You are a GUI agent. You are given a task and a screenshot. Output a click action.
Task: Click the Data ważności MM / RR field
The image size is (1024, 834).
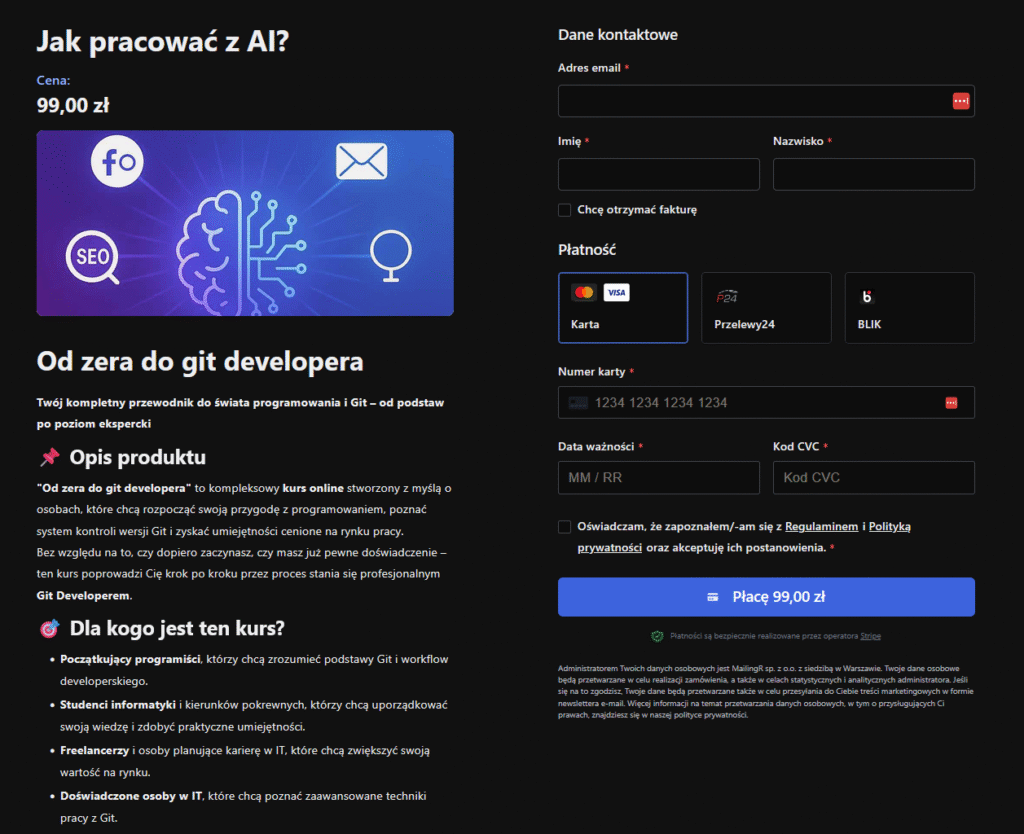point(658,478)
